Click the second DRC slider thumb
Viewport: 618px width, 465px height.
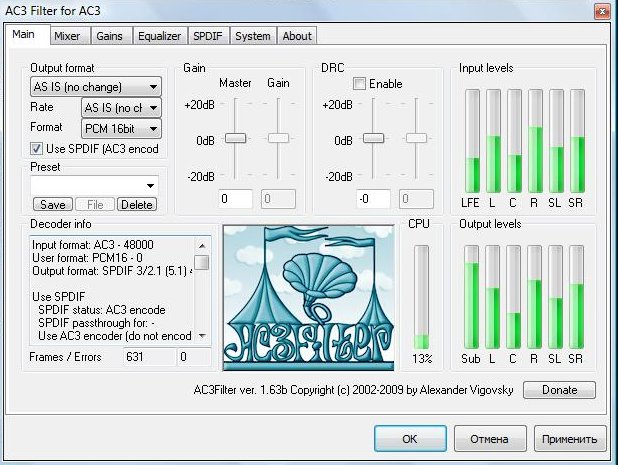click(417, 138)
